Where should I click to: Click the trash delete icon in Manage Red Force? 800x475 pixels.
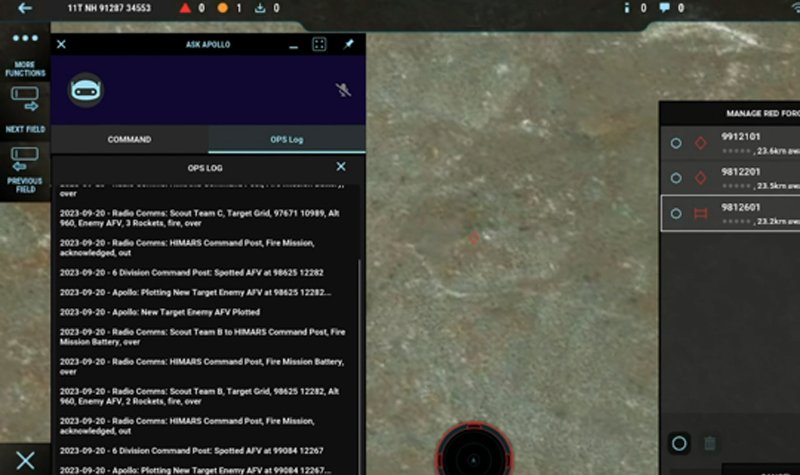coord(710,443)
